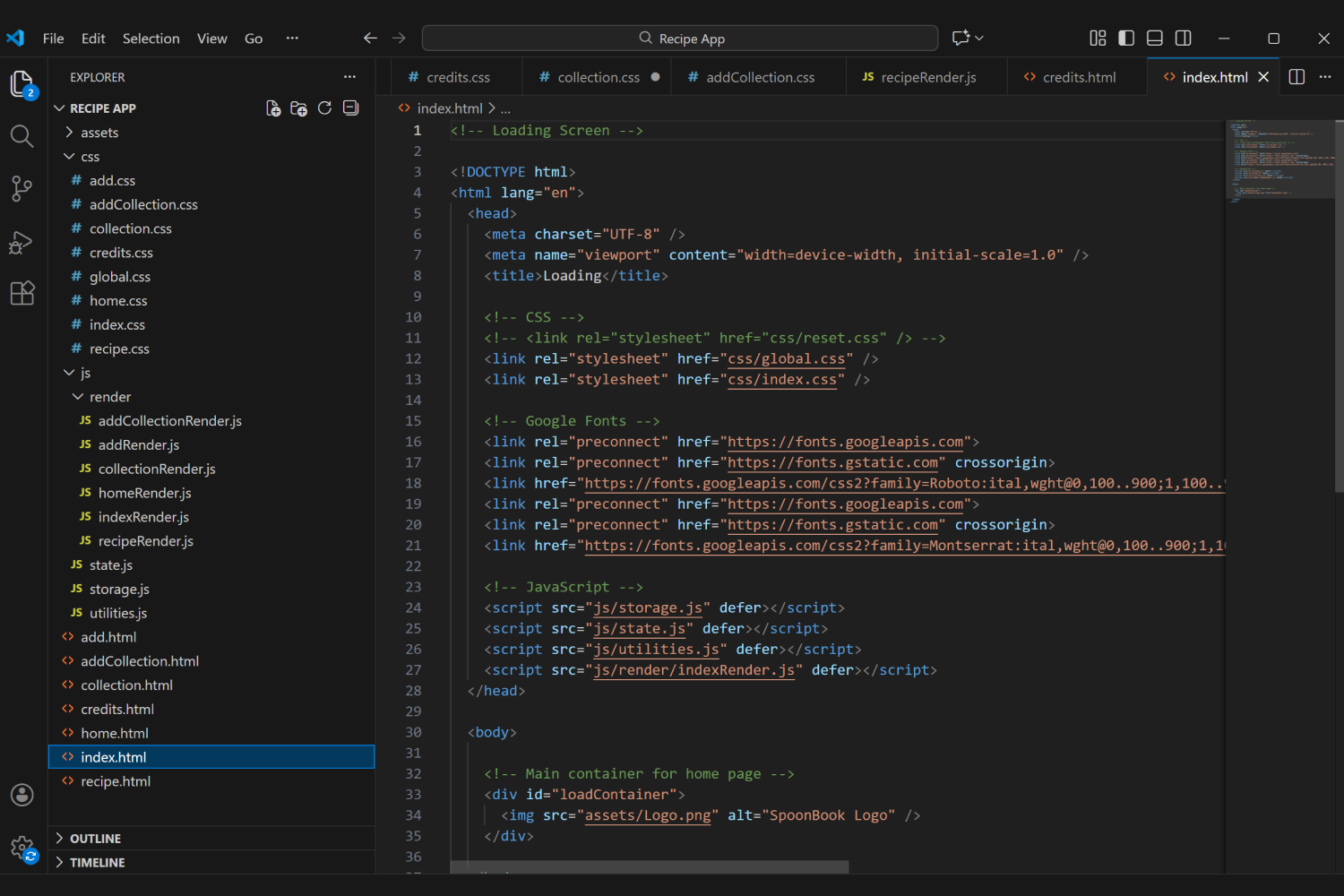The height and width of the screenshot is (896, 1344).
Task: Expand the OUTLINE section
Action: (x=211, y=839)
